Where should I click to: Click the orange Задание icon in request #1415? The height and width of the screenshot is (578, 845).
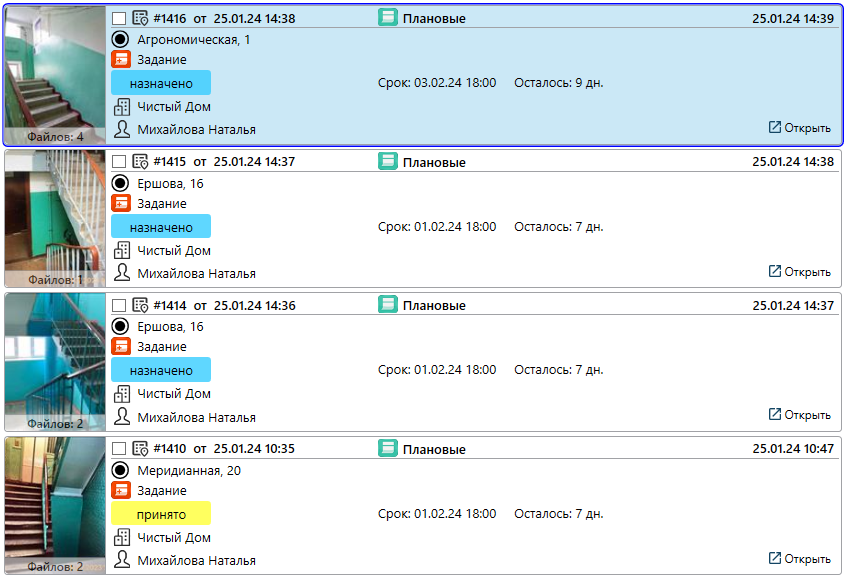click(120, 203)
